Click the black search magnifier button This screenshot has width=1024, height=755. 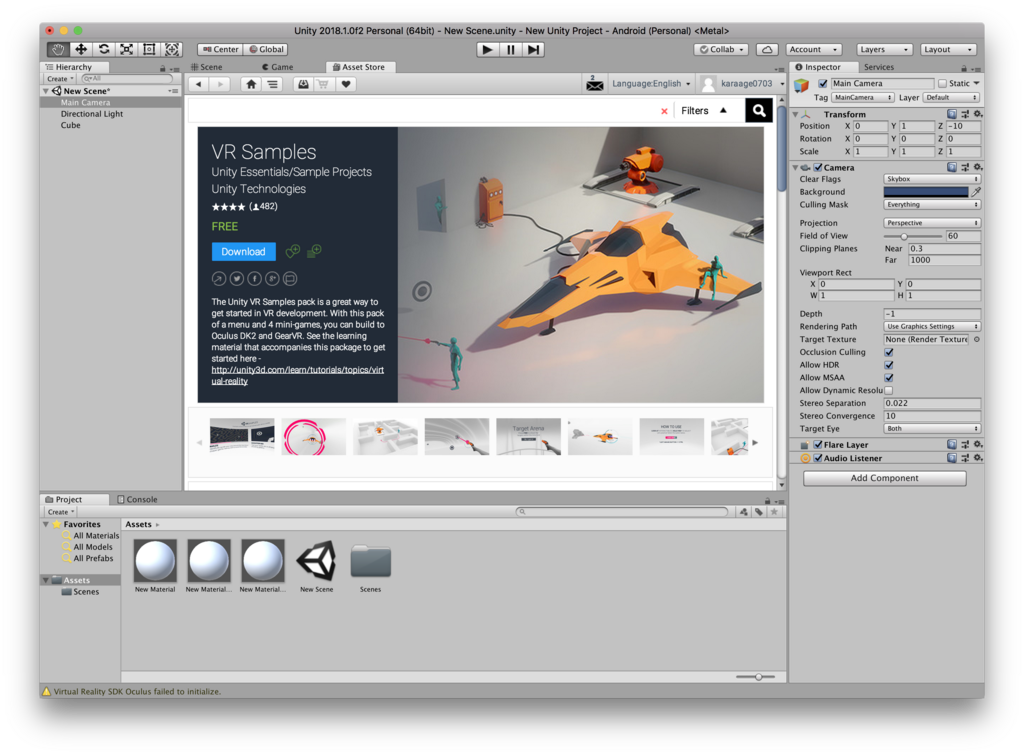(759, 110)
